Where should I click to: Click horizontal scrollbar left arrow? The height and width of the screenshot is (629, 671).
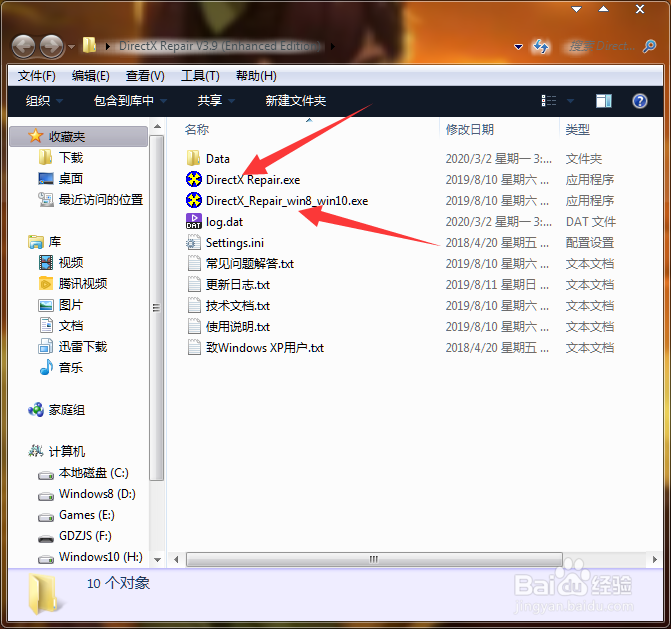[x=176, y=559]
